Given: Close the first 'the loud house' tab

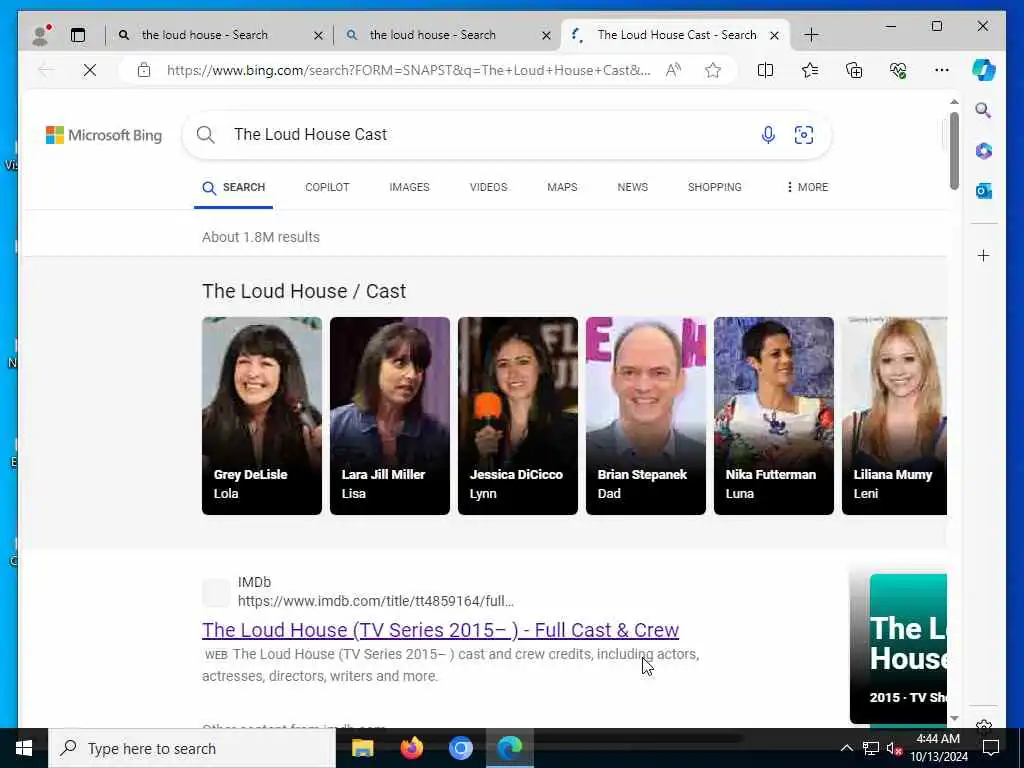Looking at the screenshot, I should (318, 35).
